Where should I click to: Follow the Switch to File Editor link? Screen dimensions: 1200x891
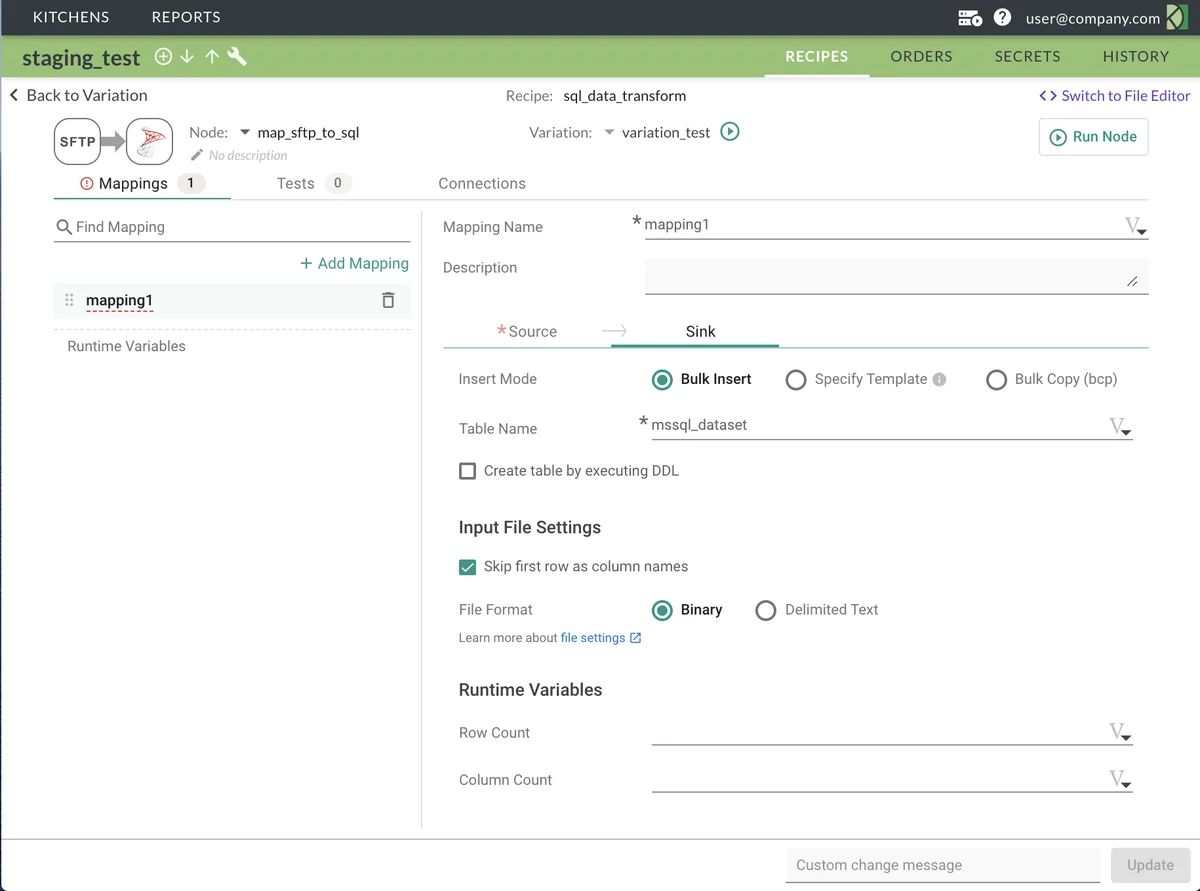click(x=1122, y=95)
